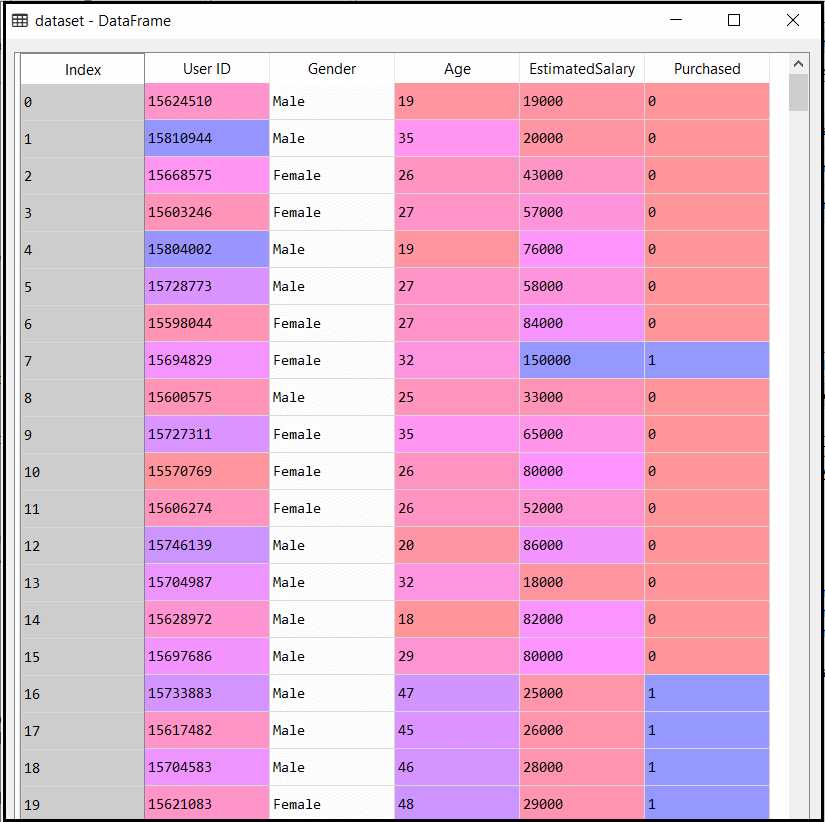
Task: Click the DataFrame table icon in title bar
Action: (x=20, y=20)
